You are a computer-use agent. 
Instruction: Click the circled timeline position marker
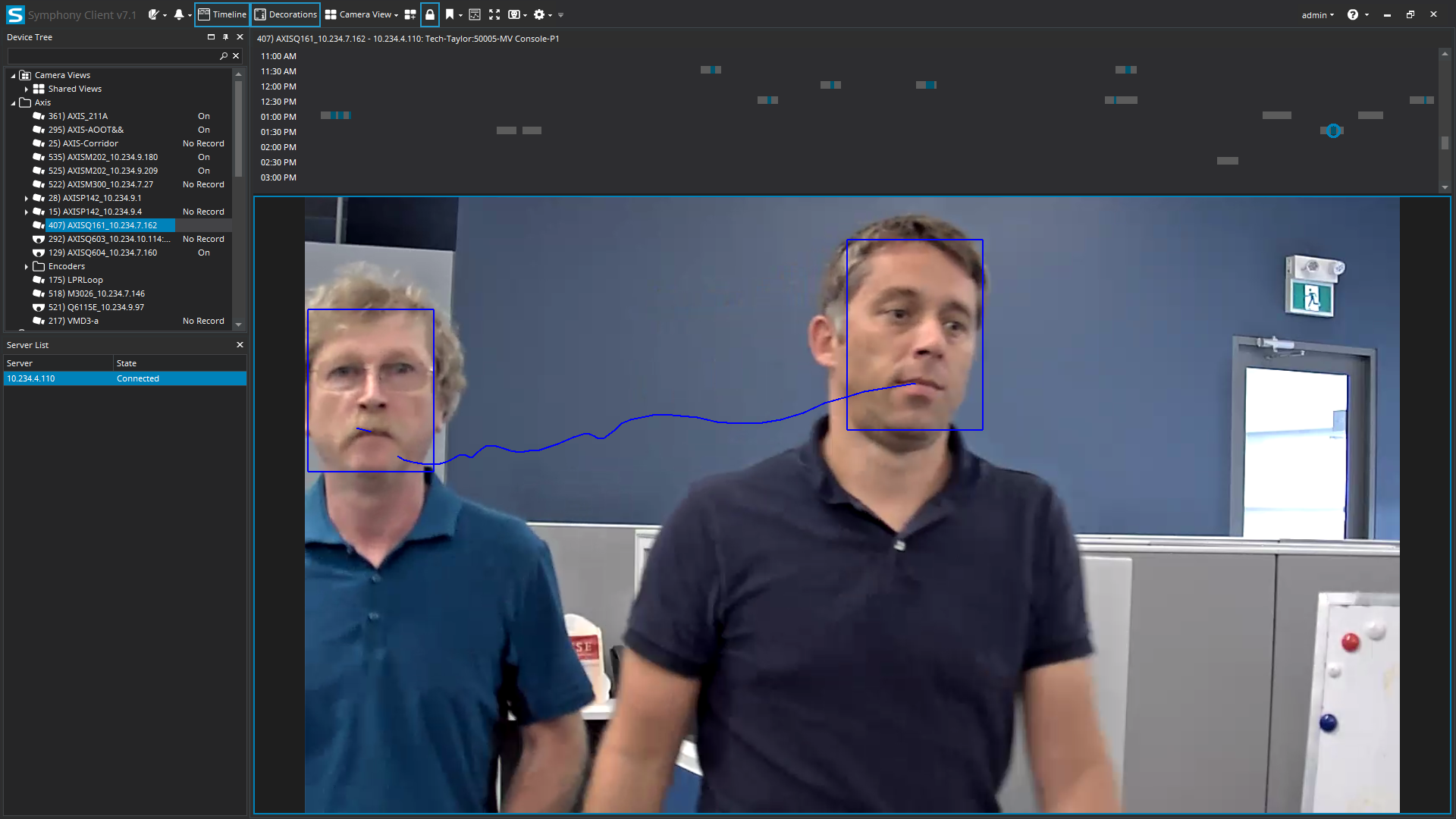point(1332,131)
